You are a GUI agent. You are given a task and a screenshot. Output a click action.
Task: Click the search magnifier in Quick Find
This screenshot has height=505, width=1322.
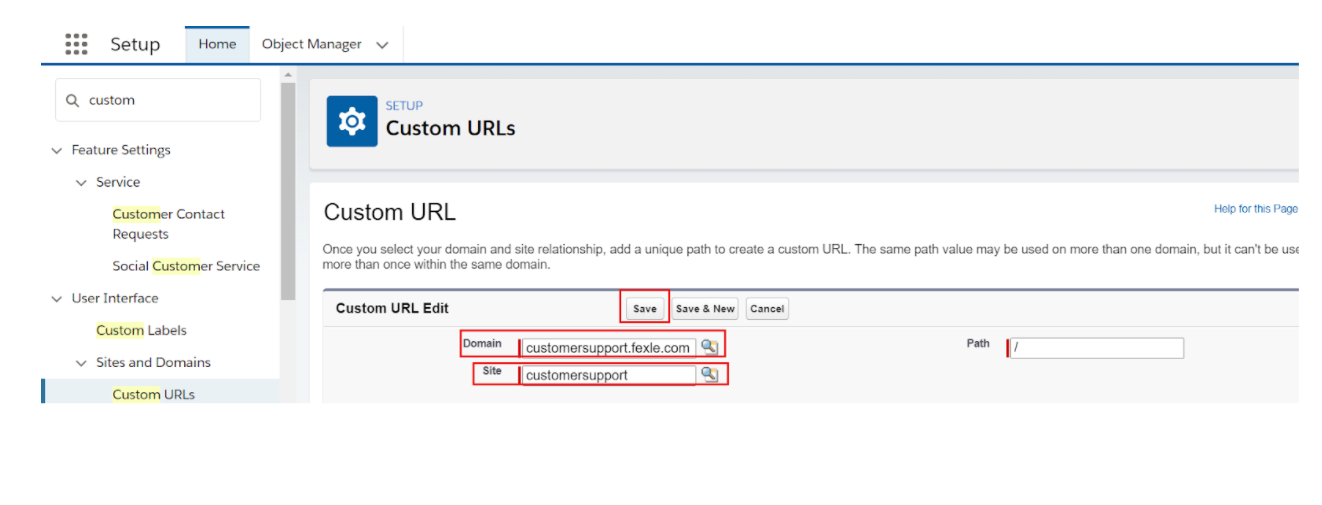(x=72, y=100)
